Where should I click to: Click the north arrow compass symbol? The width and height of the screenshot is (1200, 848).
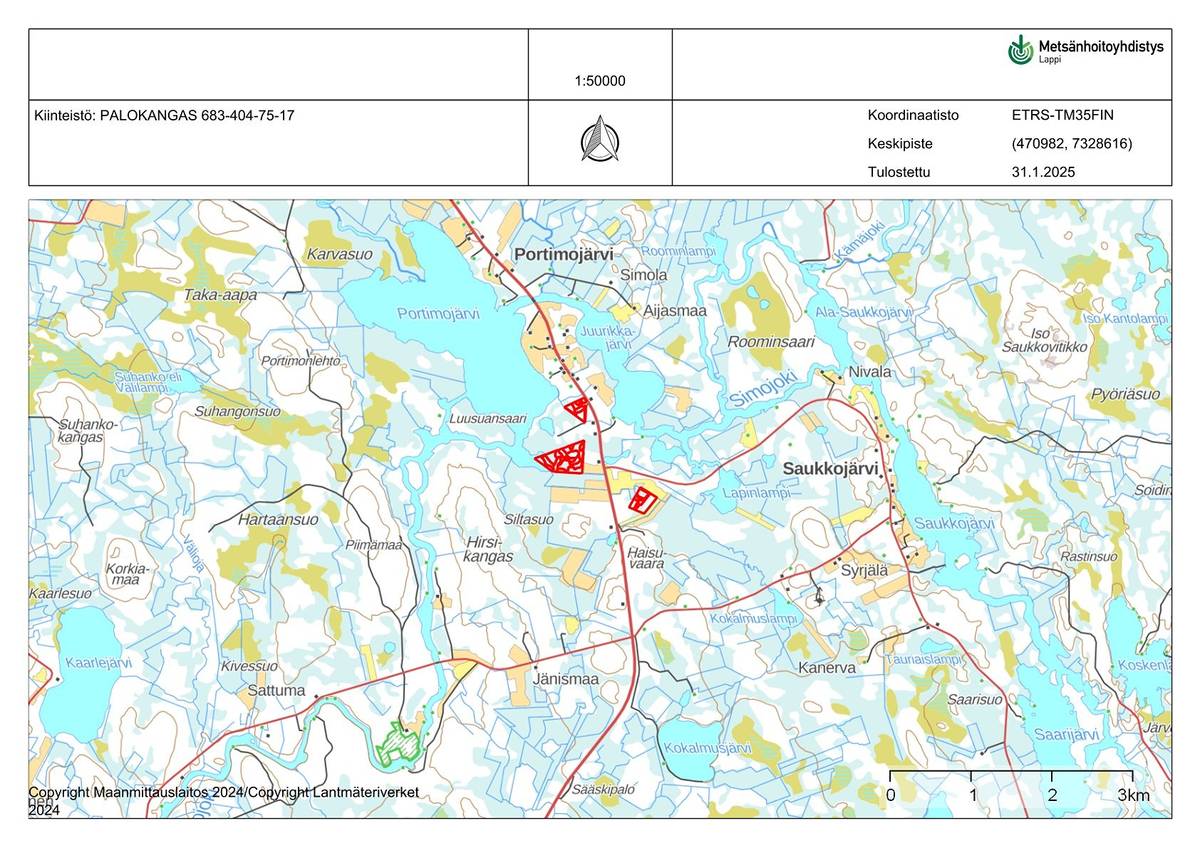click(x=600, y=138)
